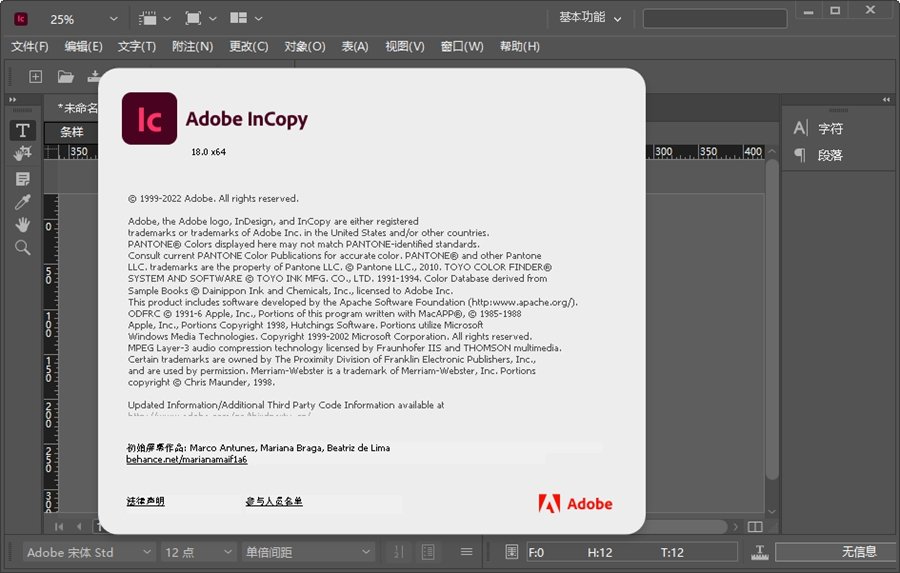Open the 单倍间距 line spacing dropdown
This screenshot has width=900, height=573.
click(308, 552)
